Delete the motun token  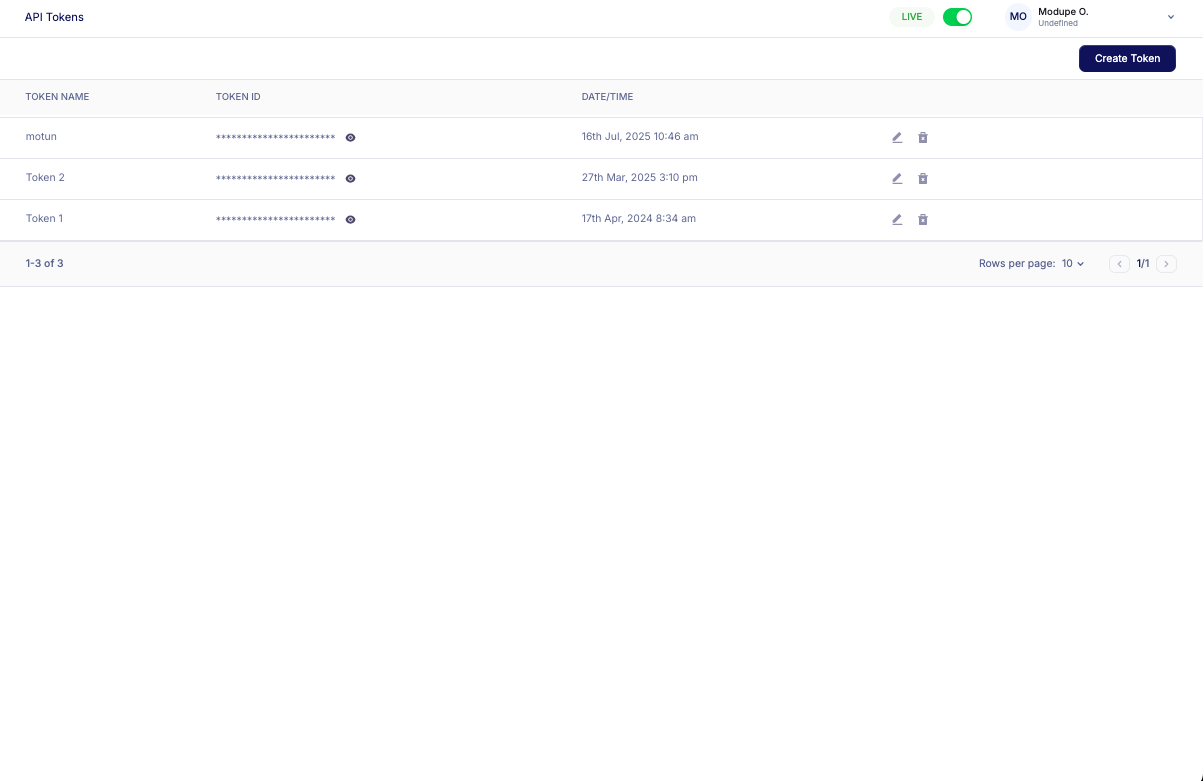923,138
